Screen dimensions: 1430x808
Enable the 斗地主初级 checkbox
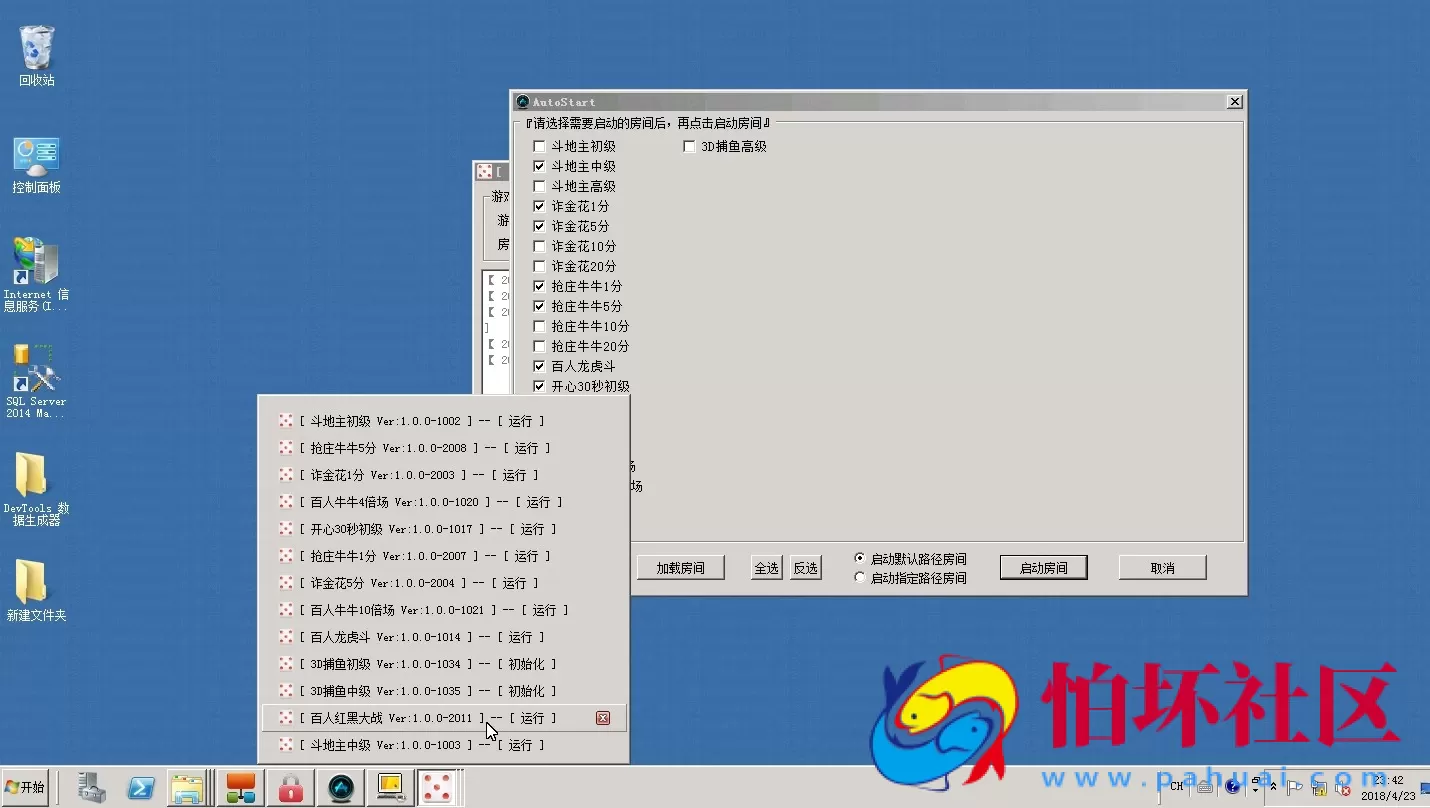click(x=537, y=145)
